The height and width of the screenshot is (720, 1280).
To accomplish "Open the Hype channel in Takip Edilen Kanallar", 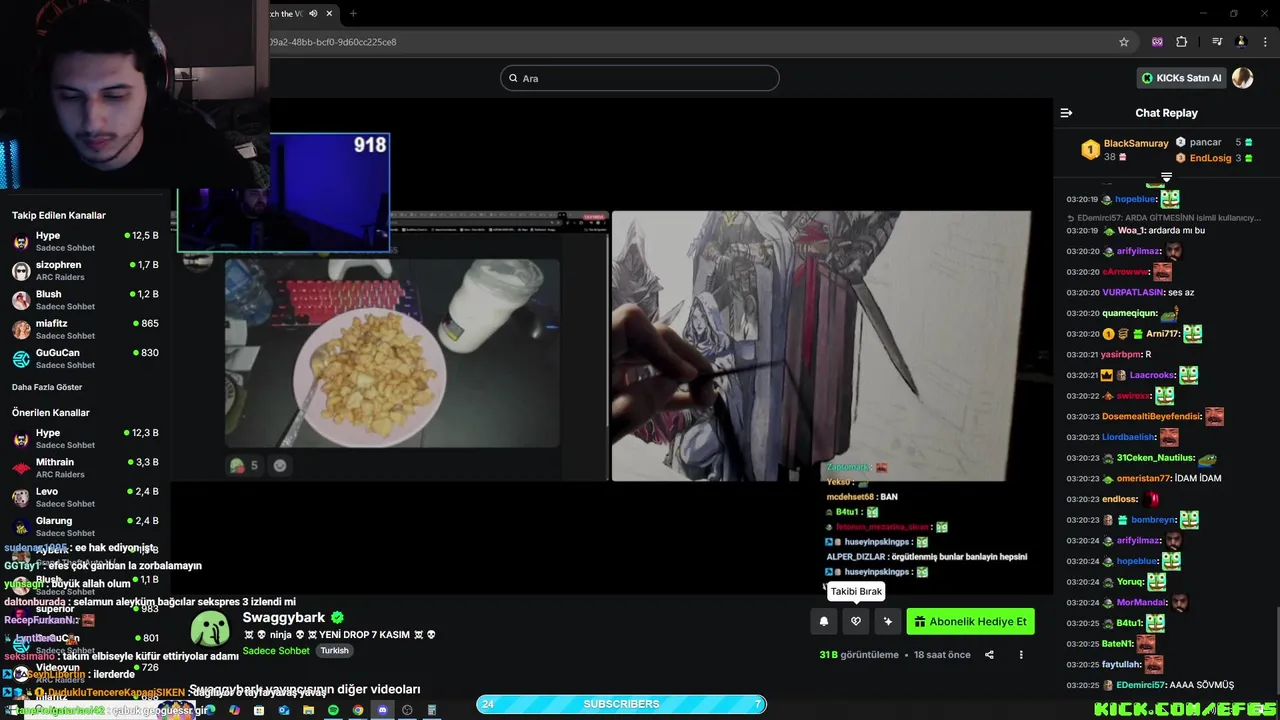I will (x=85, y=241).
